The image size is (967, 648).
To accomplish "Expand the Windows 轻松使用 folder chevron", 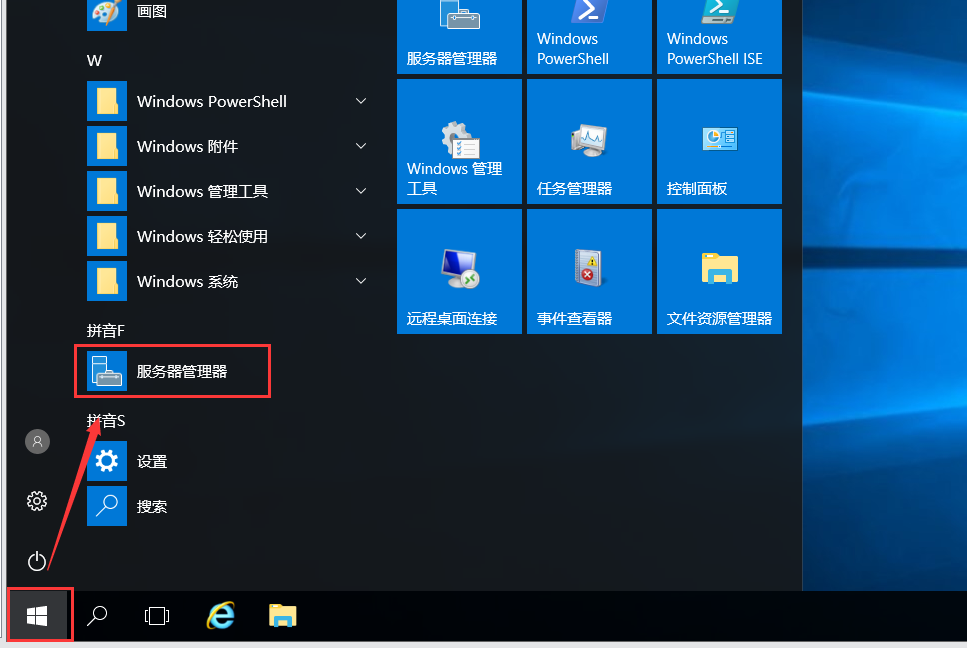I will pyautogui.click(x=361, y=236).
